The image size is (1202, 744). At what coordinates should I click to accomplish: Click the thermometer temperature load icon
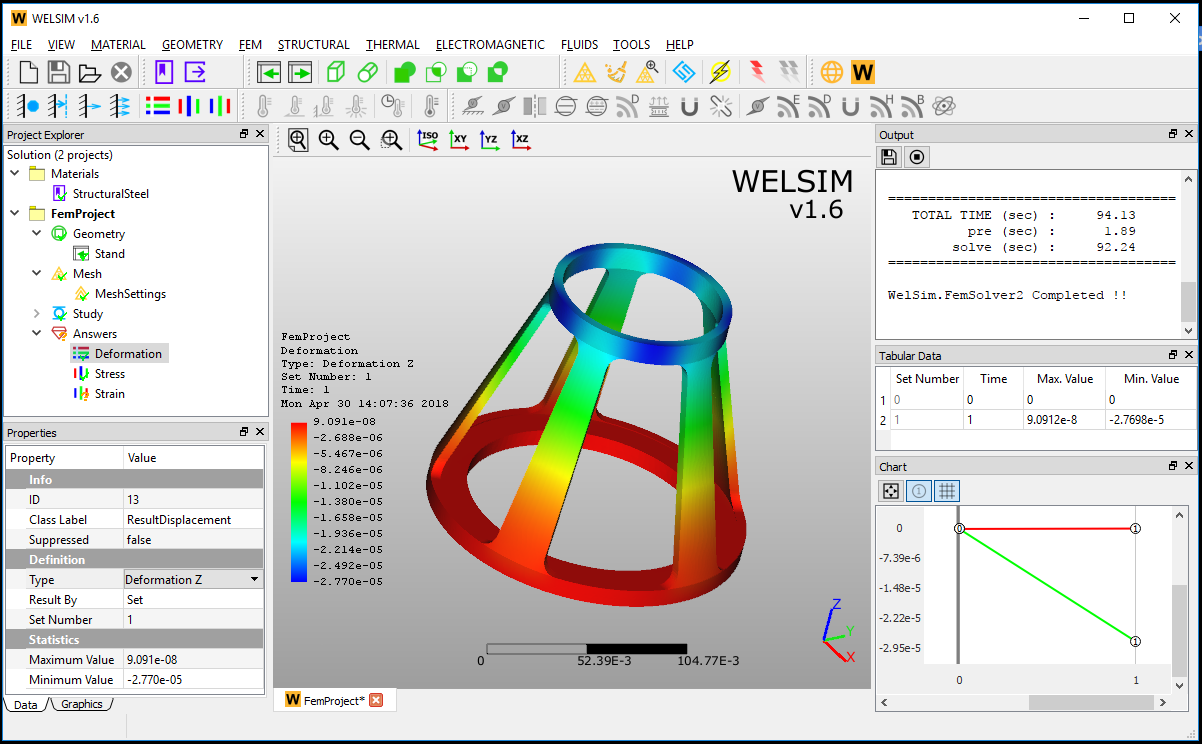262,106
